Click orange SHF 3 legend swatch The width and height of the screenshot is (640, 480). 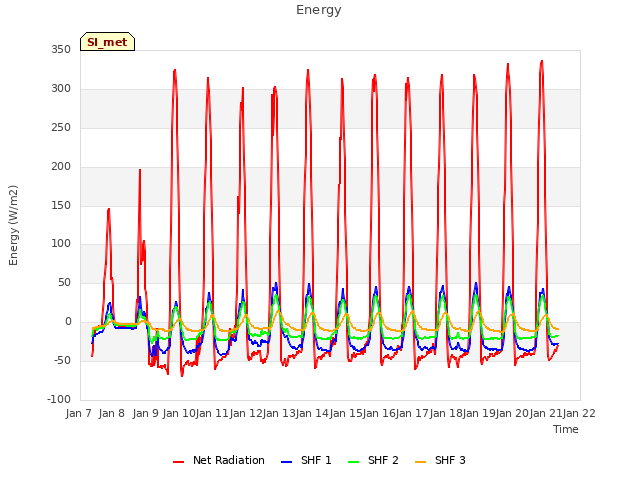click(x=420, y=462)
